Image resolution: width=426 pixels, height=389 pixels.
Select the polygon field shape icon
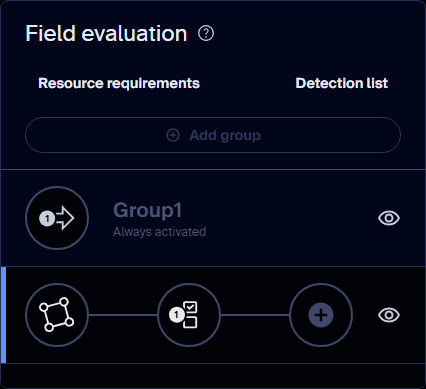[57, 315]
